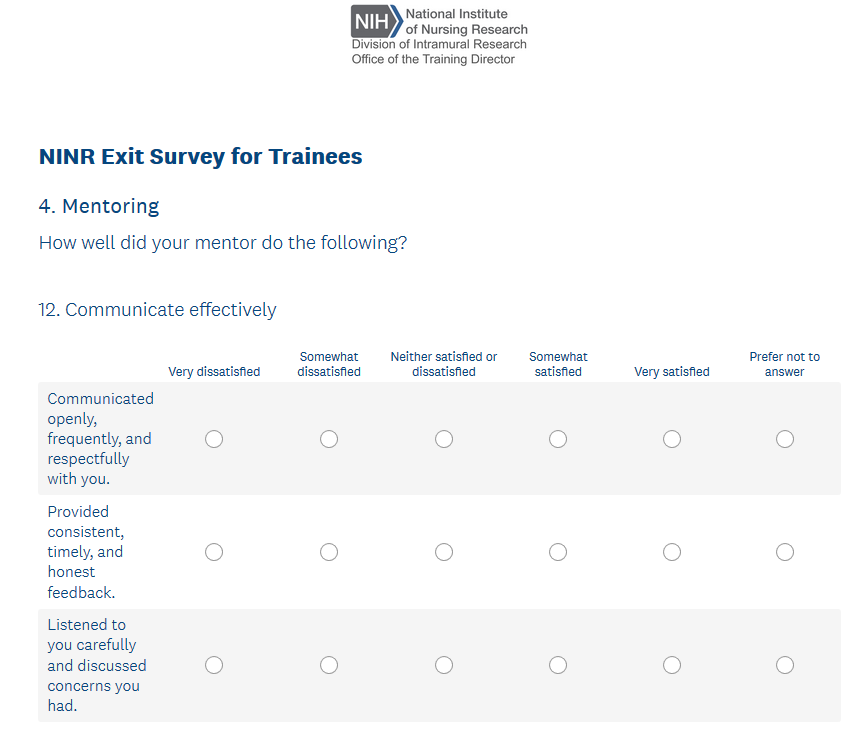Choose Prefer not to answer for listened row

[785, 665]
